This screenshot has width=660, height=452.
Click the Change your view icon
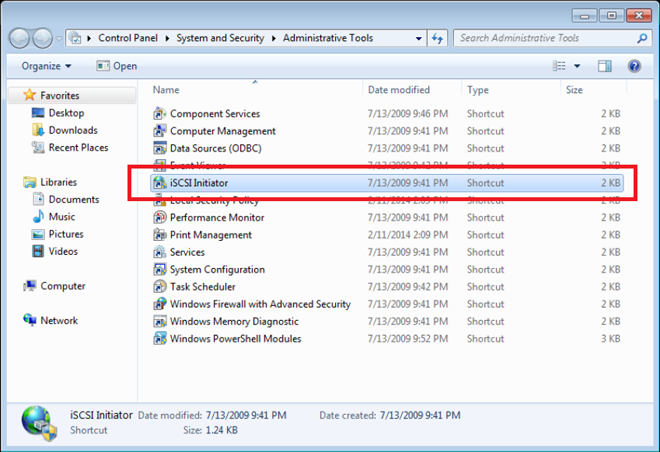[x=559, y=66]
